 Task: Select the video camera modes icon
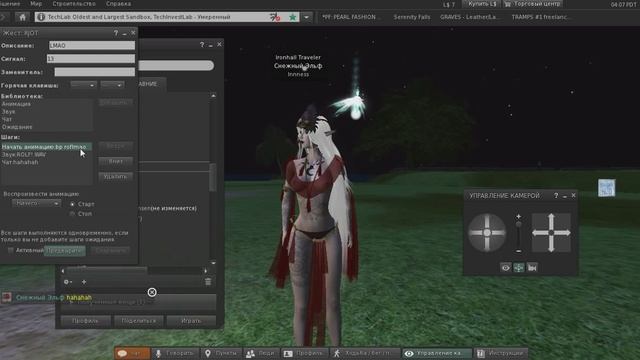click(x=532, y=267)
